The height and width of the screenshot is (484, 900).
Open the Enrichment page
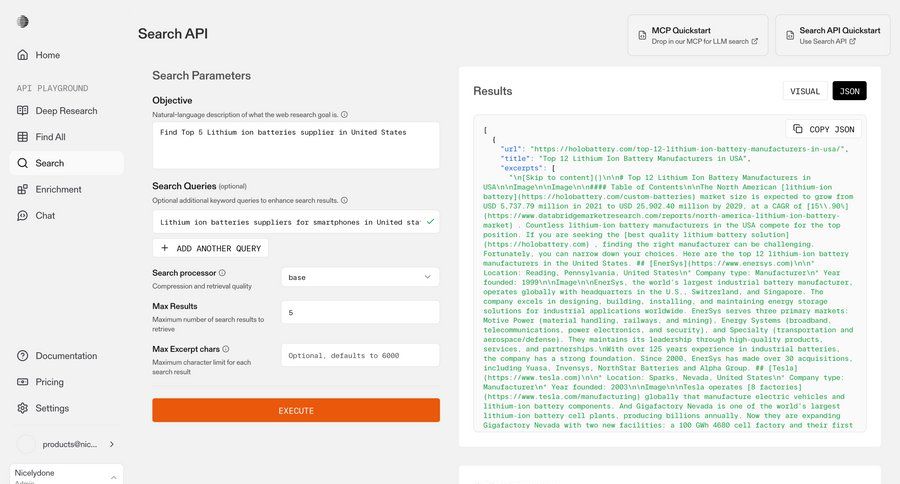(x=58, y=189)
